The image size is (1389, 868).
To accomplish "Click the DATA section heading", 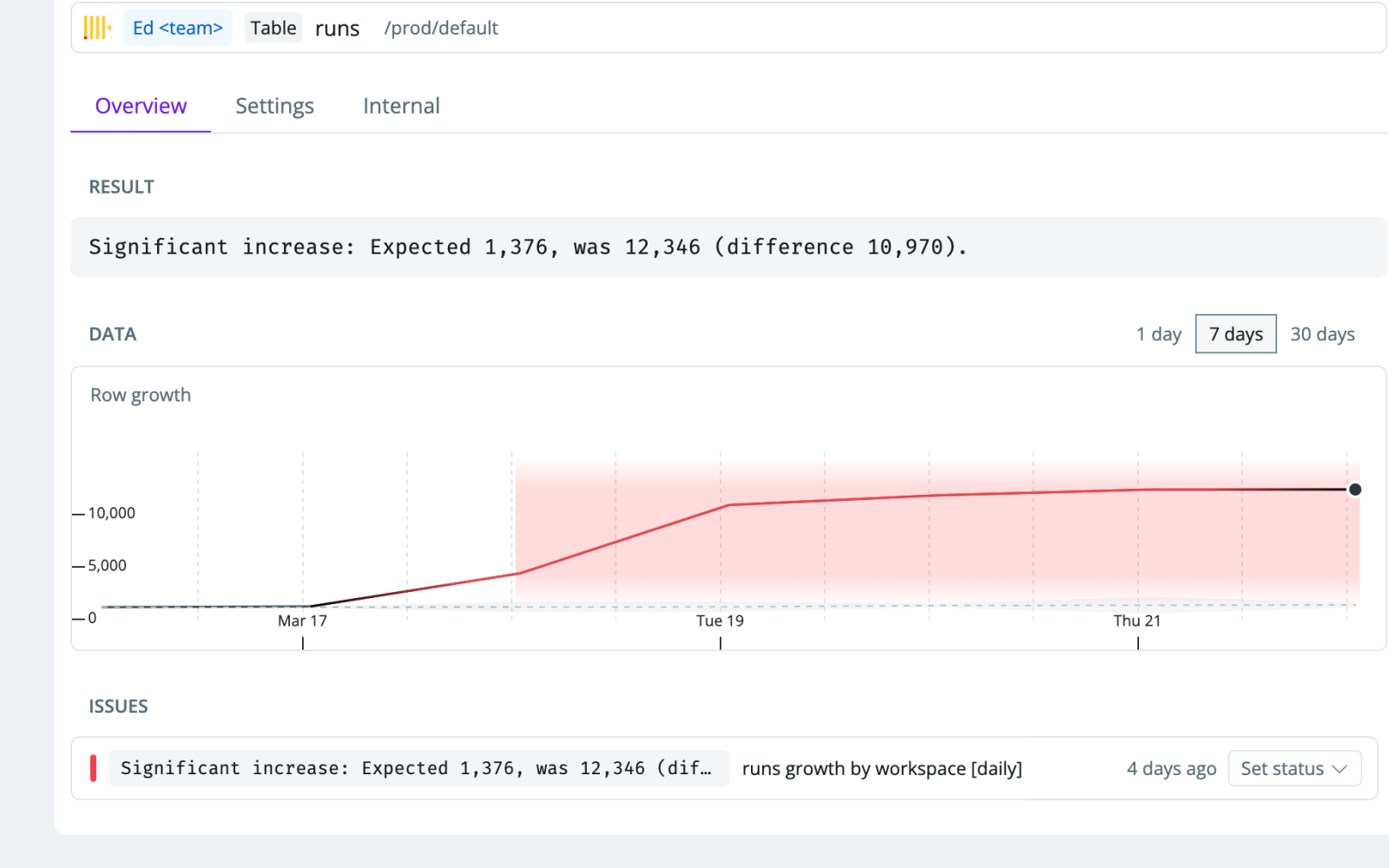I will [x=113, y=334].
